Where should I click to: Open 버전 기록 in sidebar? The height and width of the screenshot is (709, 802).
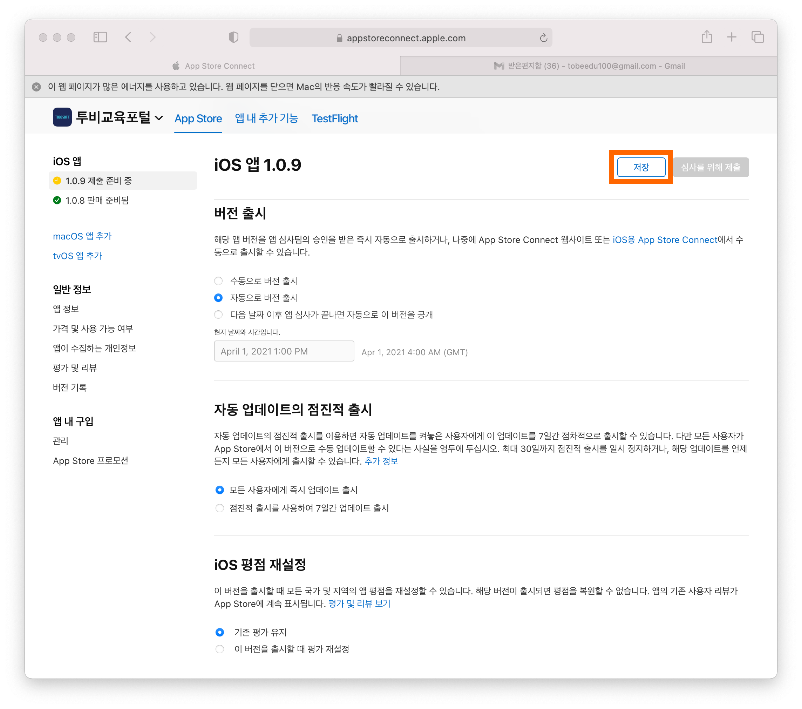[x=70, y=387]
